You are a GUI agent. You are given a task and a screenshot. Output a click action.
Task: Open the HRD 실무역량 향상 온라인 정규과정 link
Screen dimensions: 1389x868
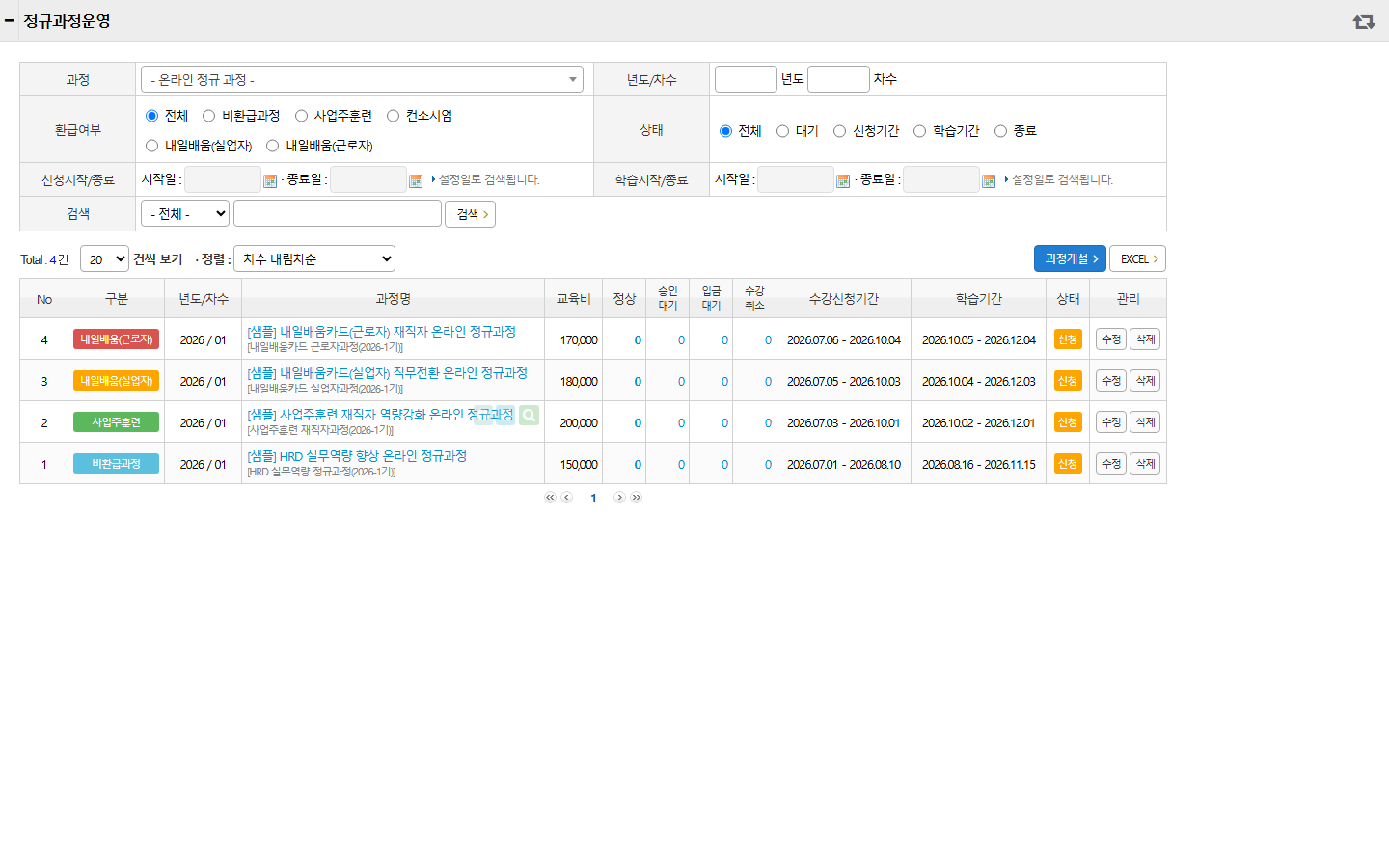pos(357,456)
